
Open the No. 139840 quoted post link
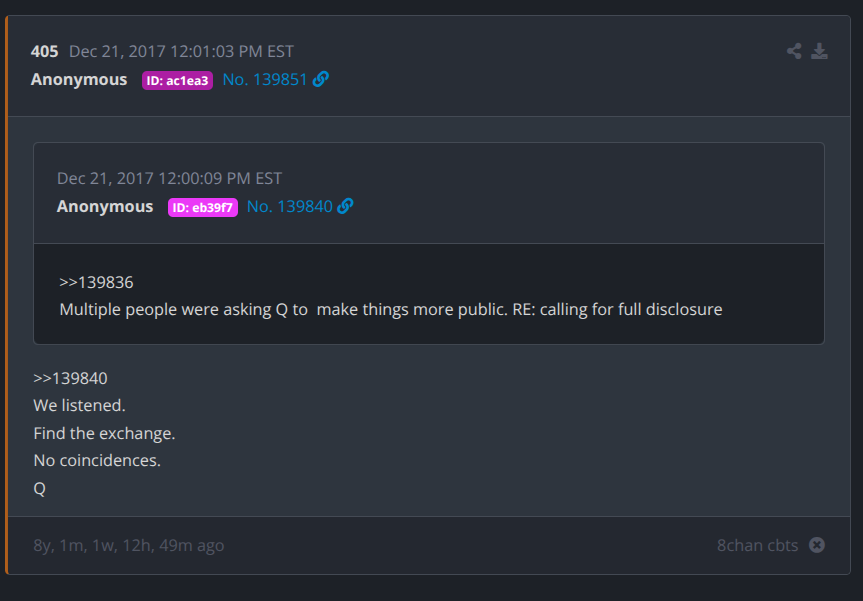pyautogui.click(x=289, y=206)
